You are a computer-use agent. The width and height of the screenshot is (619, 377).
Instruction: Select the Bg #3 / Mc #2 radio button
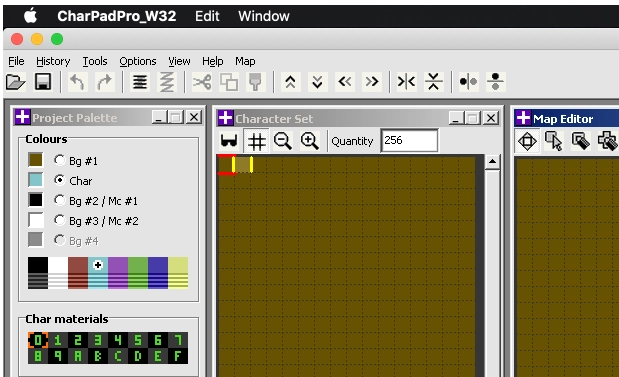59,220
